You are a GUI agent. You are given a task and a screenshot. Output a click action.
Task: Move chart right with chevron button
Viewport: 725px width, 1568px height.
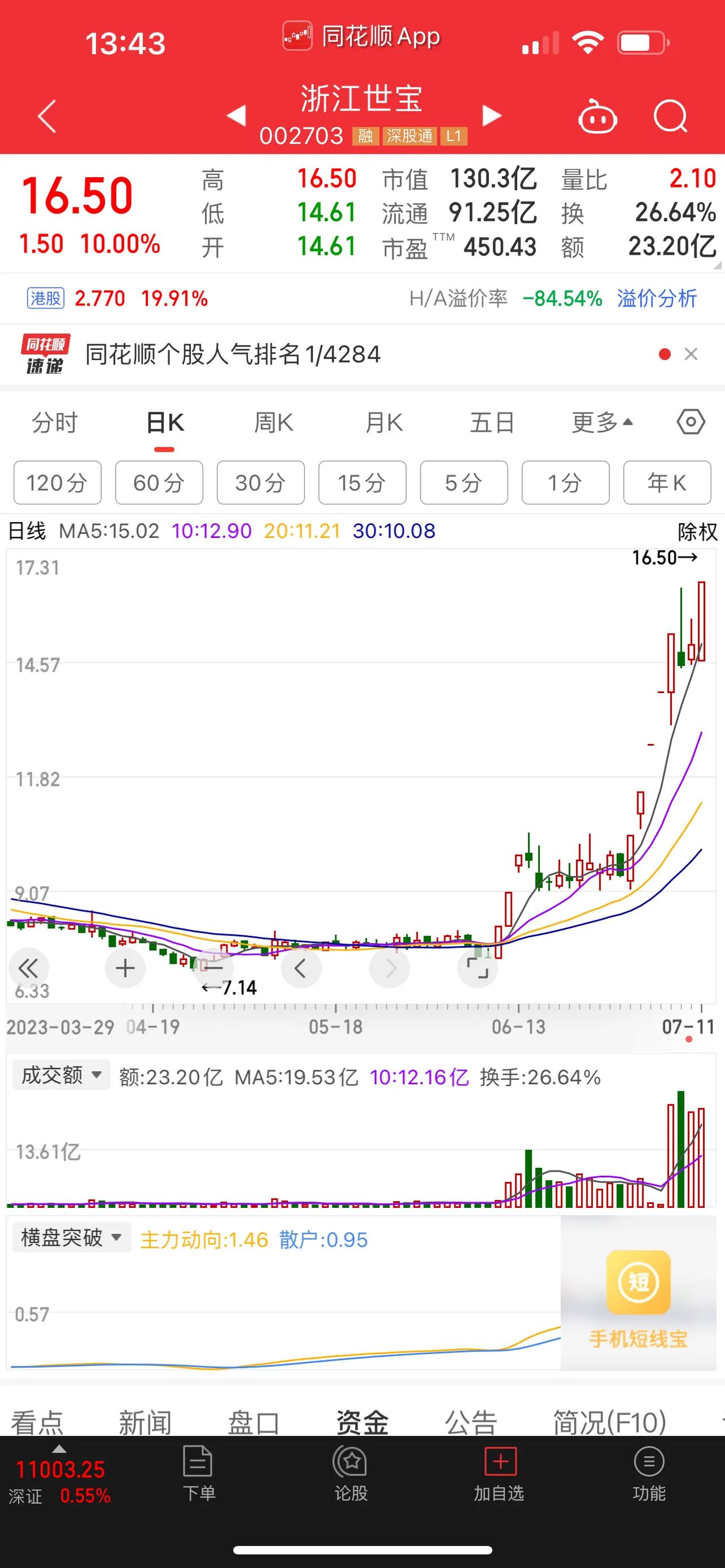click(x=390, y=968)
